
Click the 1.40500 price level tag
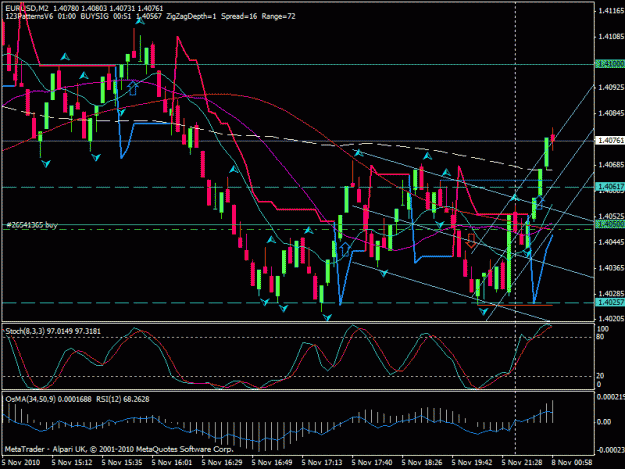coord(610,225)
